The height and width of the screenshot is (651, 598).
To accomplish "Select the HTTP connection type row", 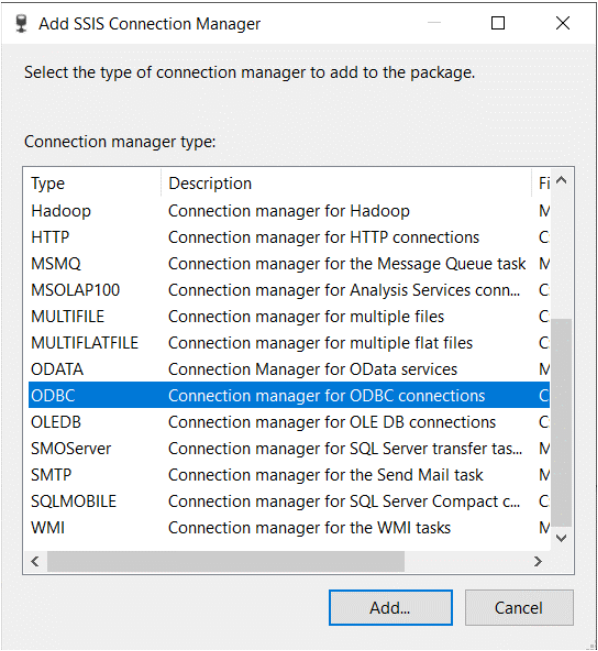I will click(289, 237).
